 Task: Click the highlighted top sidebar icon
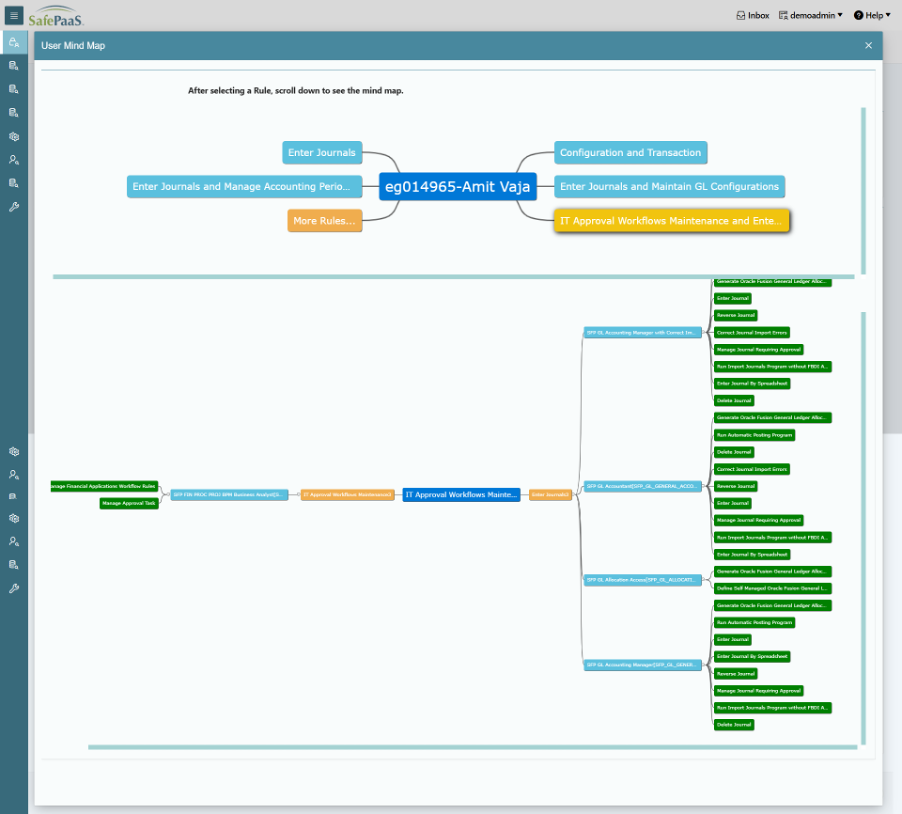tap(14, 42)
